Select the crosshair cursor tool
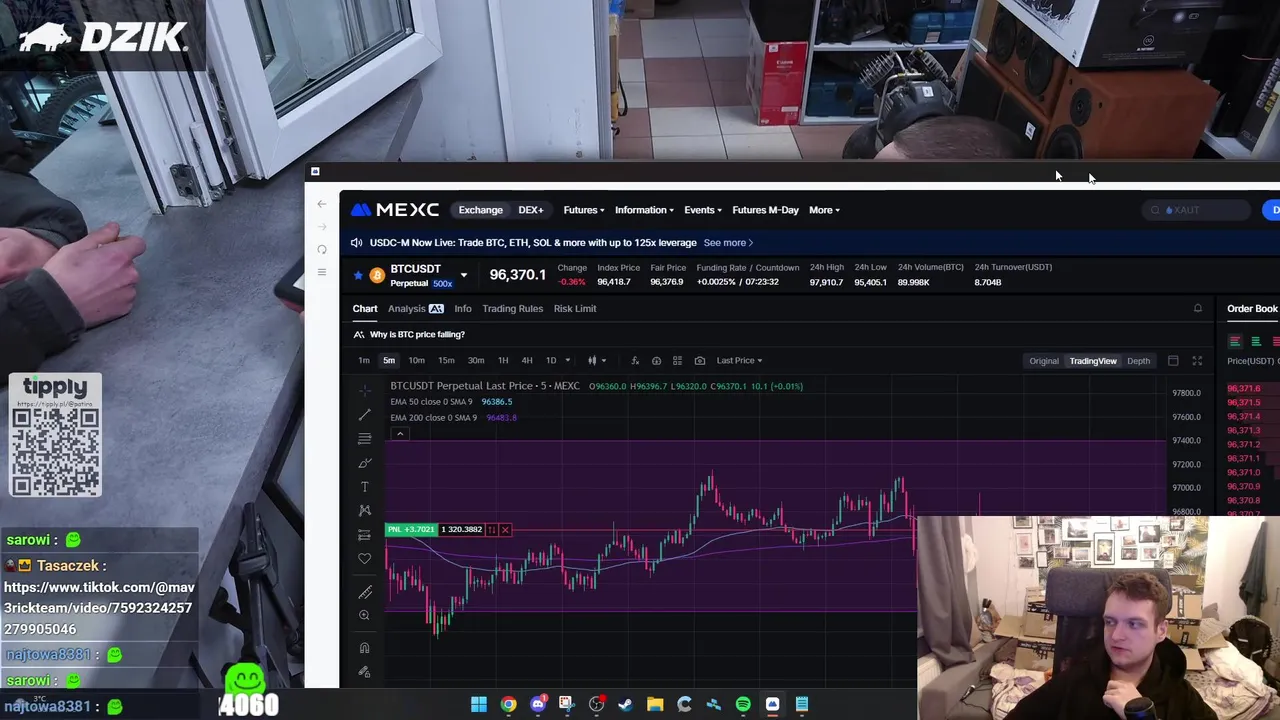 click(364, 390)
